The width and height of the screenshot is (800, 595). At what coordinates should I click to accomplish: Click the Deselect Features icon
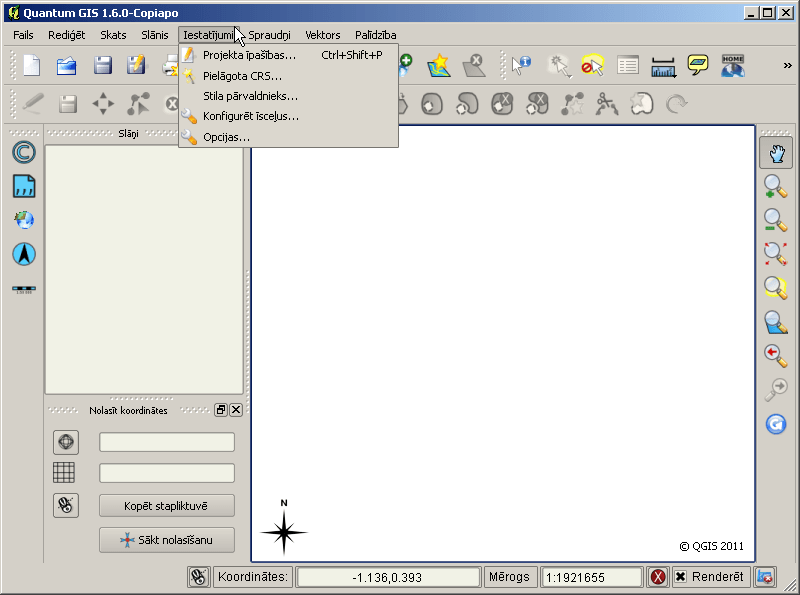593,65
